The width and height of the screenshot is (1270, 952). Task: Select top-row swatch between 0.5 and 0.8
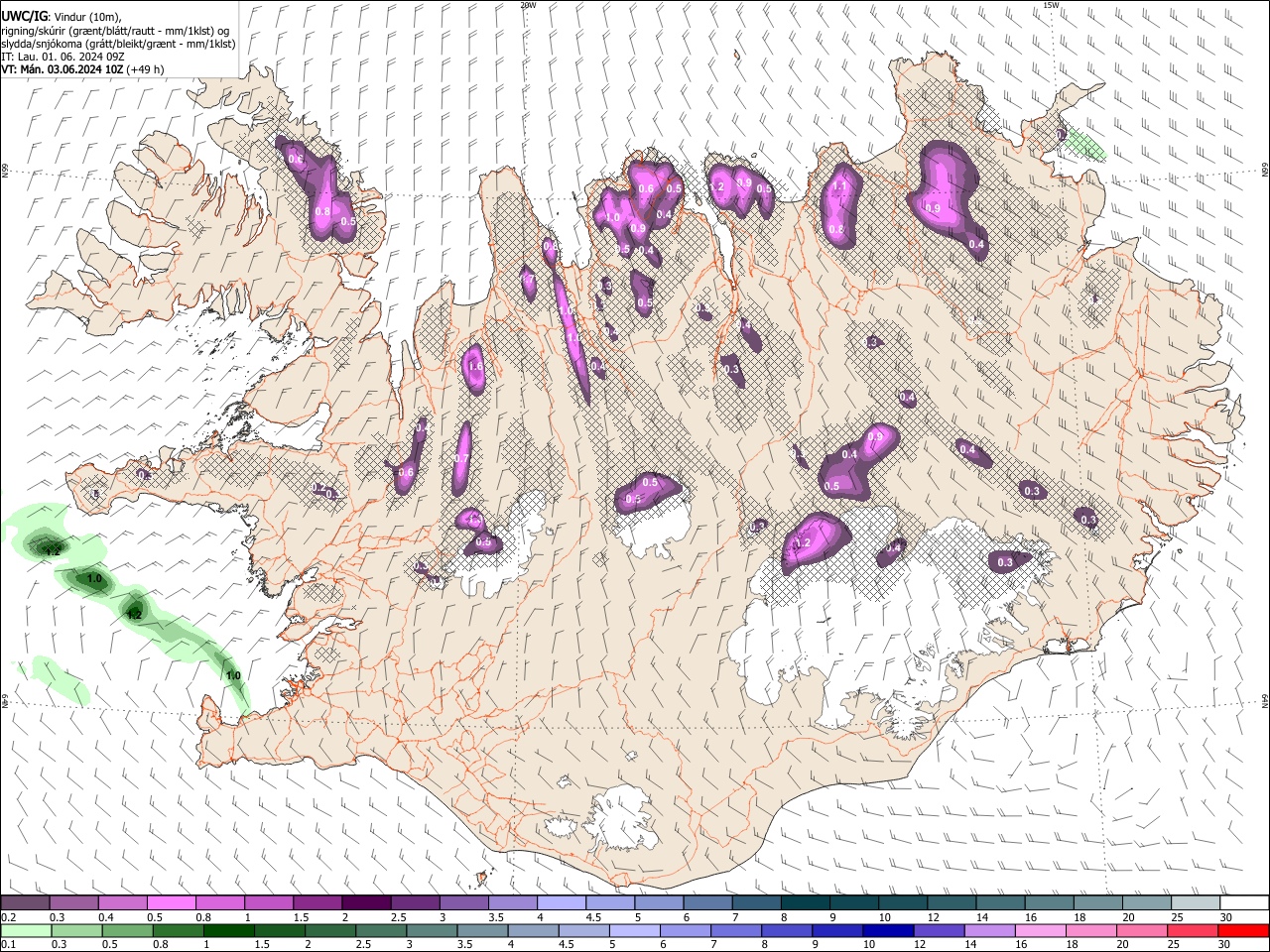[172, 903]
